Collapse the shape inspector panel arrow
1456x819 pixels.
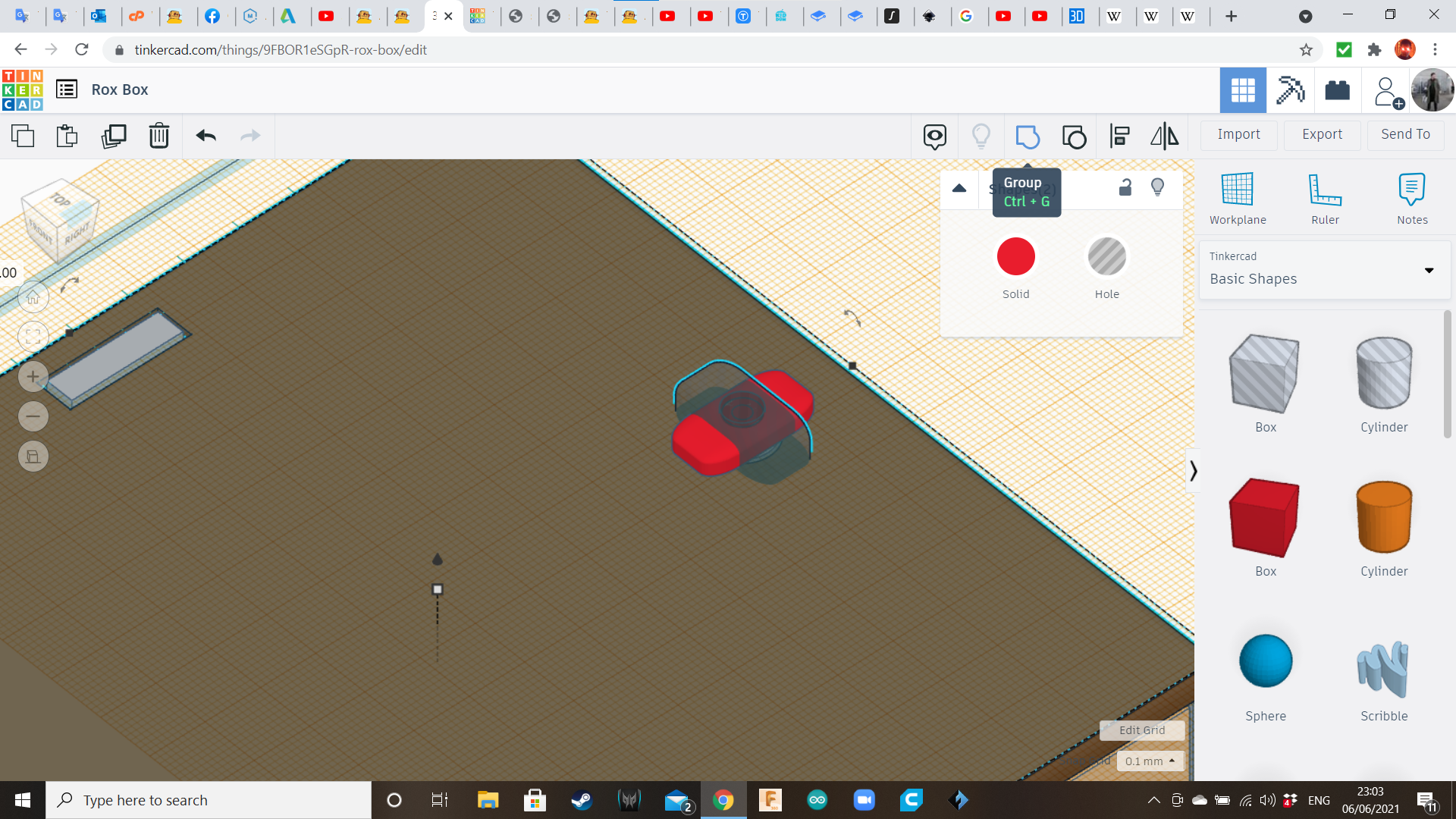point(959,188)
